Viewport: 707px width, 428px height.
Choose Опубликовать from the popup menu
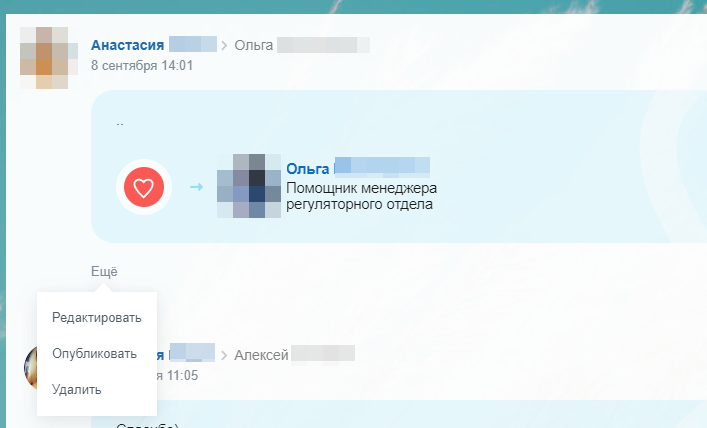click(94, 353)
